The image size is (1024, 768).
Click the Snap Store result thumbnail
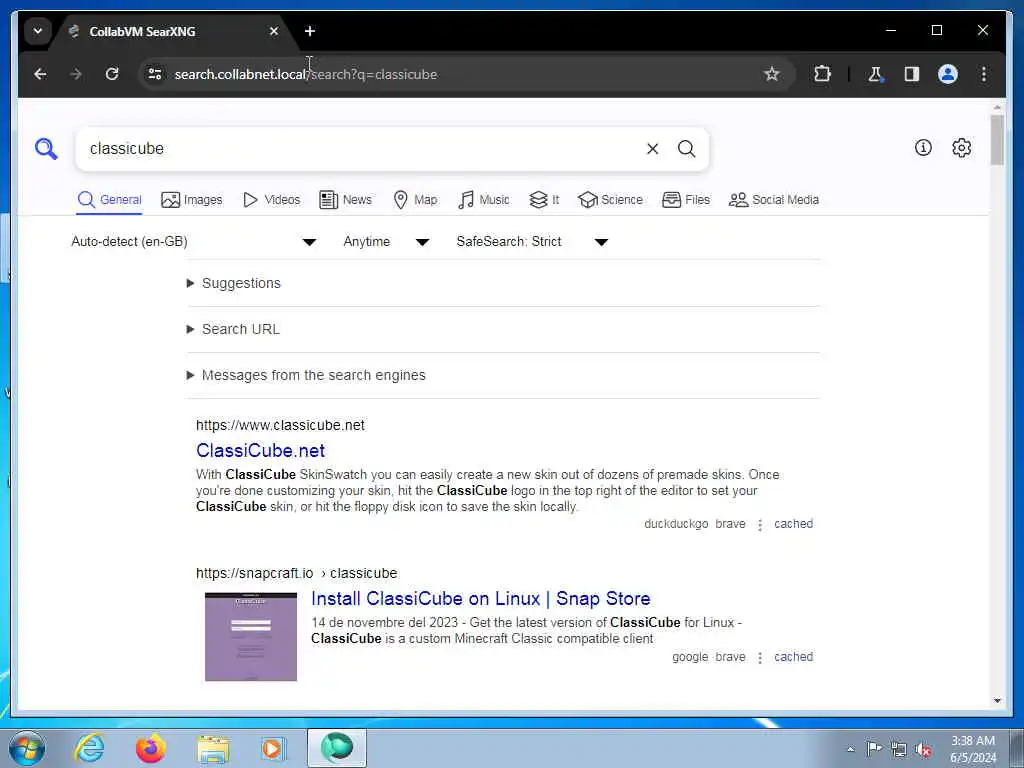click(x=251, y=637)
